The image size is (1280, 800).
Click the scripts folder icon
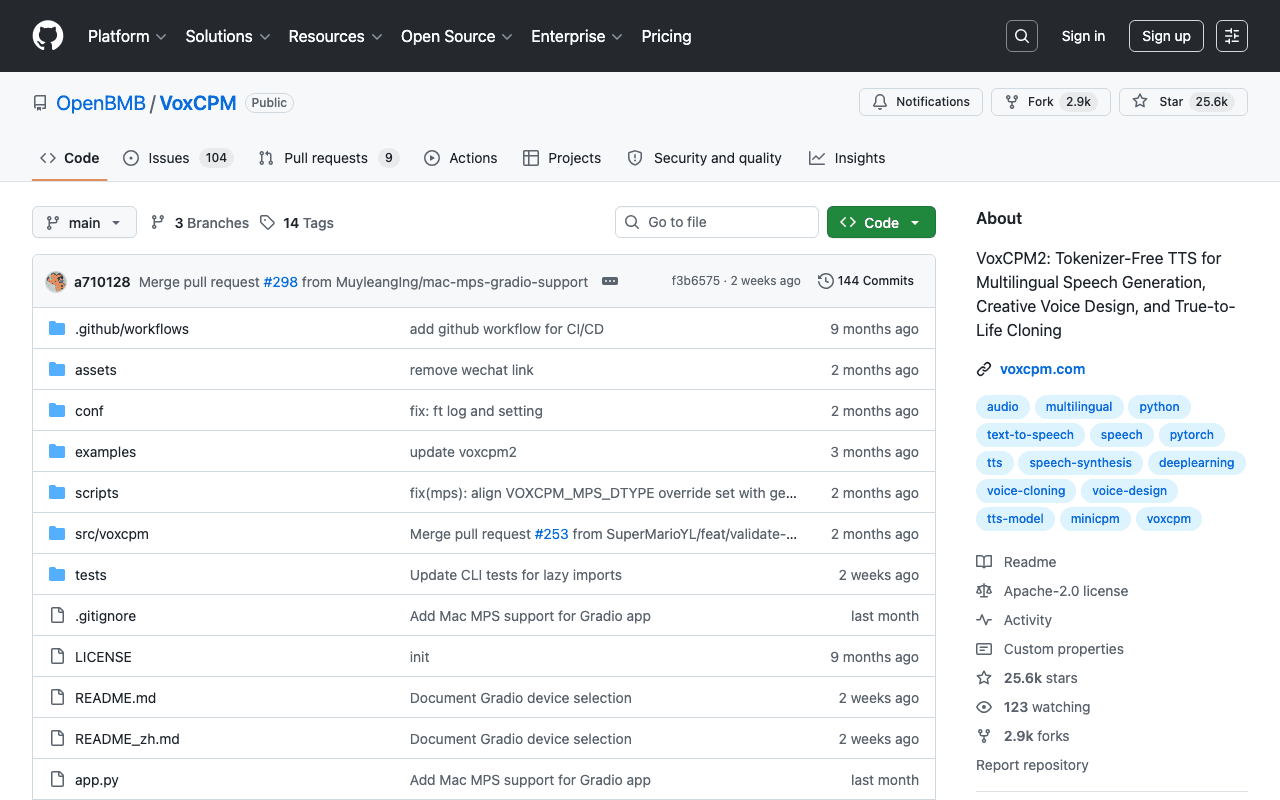coord(57,493)
